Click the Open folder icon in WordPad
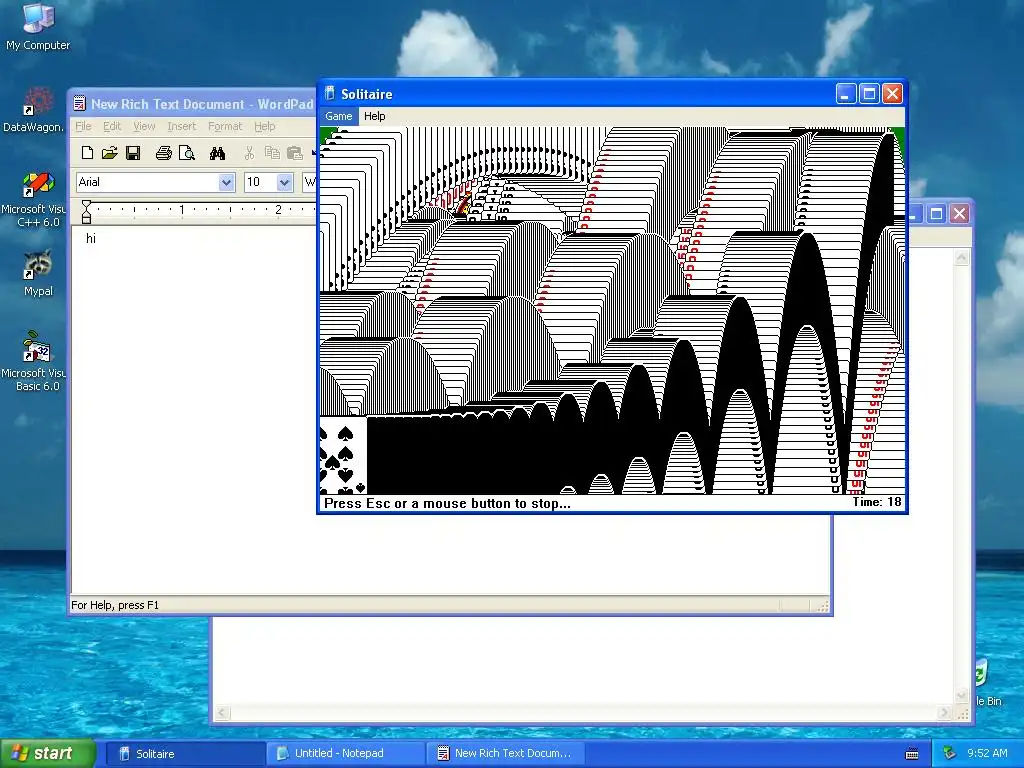The width and height of the screenshot is (1024, 768). point(110,153)
